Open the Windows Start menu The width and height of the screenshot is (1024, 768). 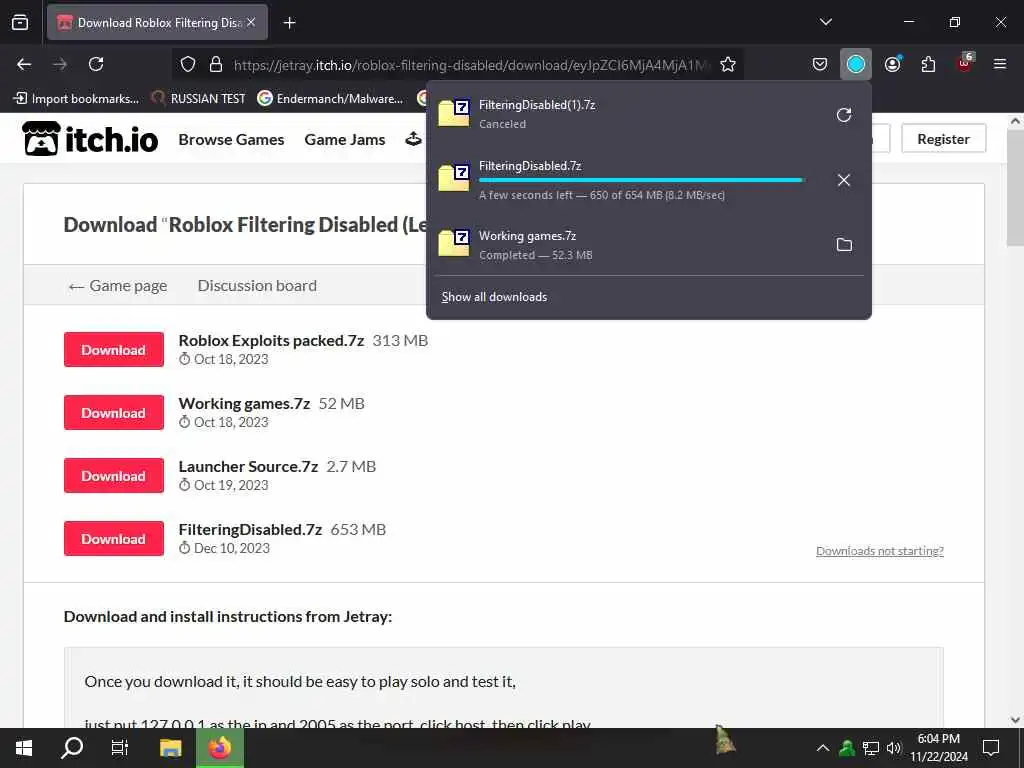point(24,748)
